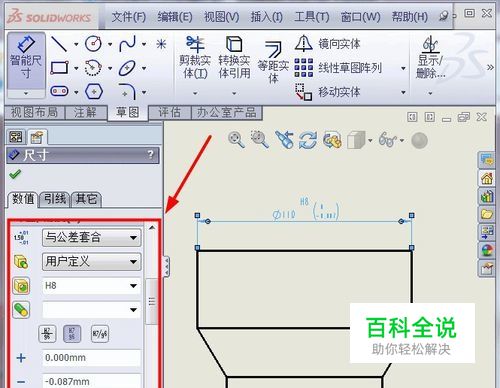Click Display/Delete Relations (显示/删除)

pos(430,57)
